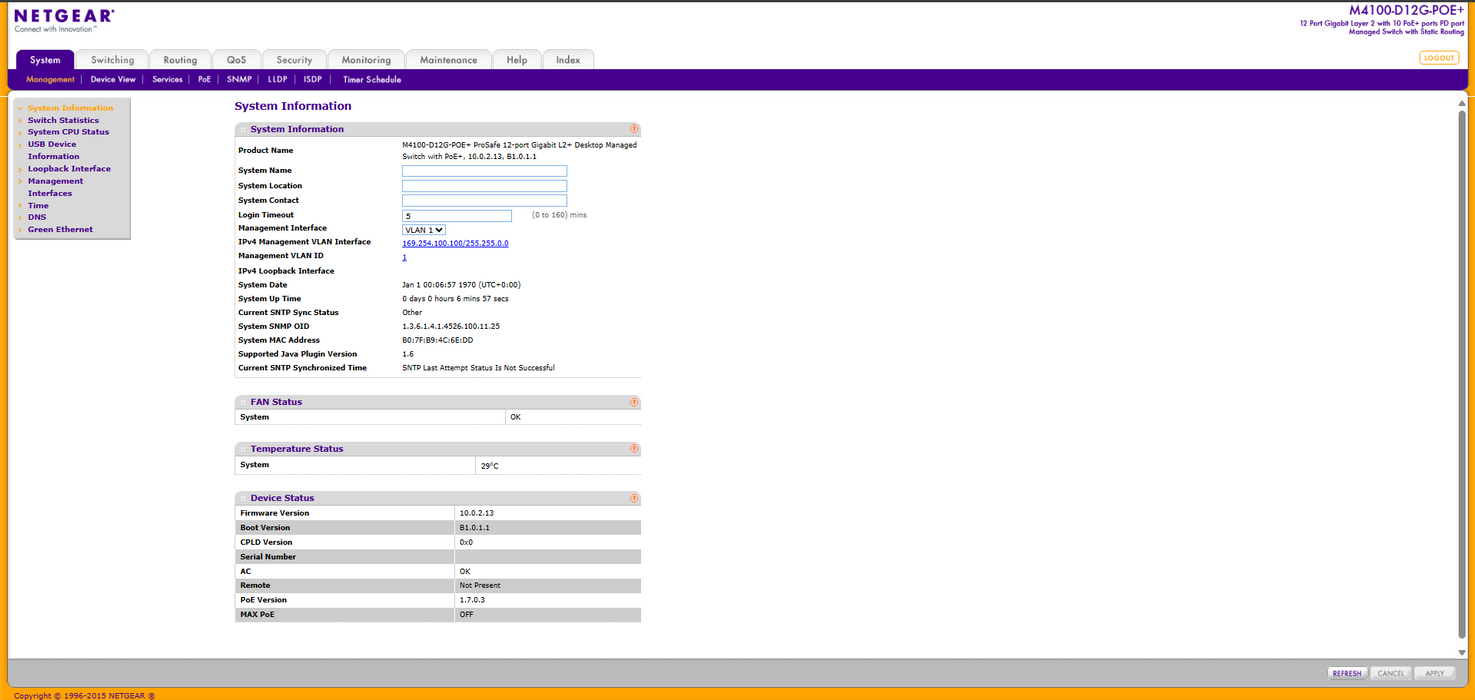Collapse the System Information section header icon
The width and height of the screenshot is (1475, 700).
242,130
